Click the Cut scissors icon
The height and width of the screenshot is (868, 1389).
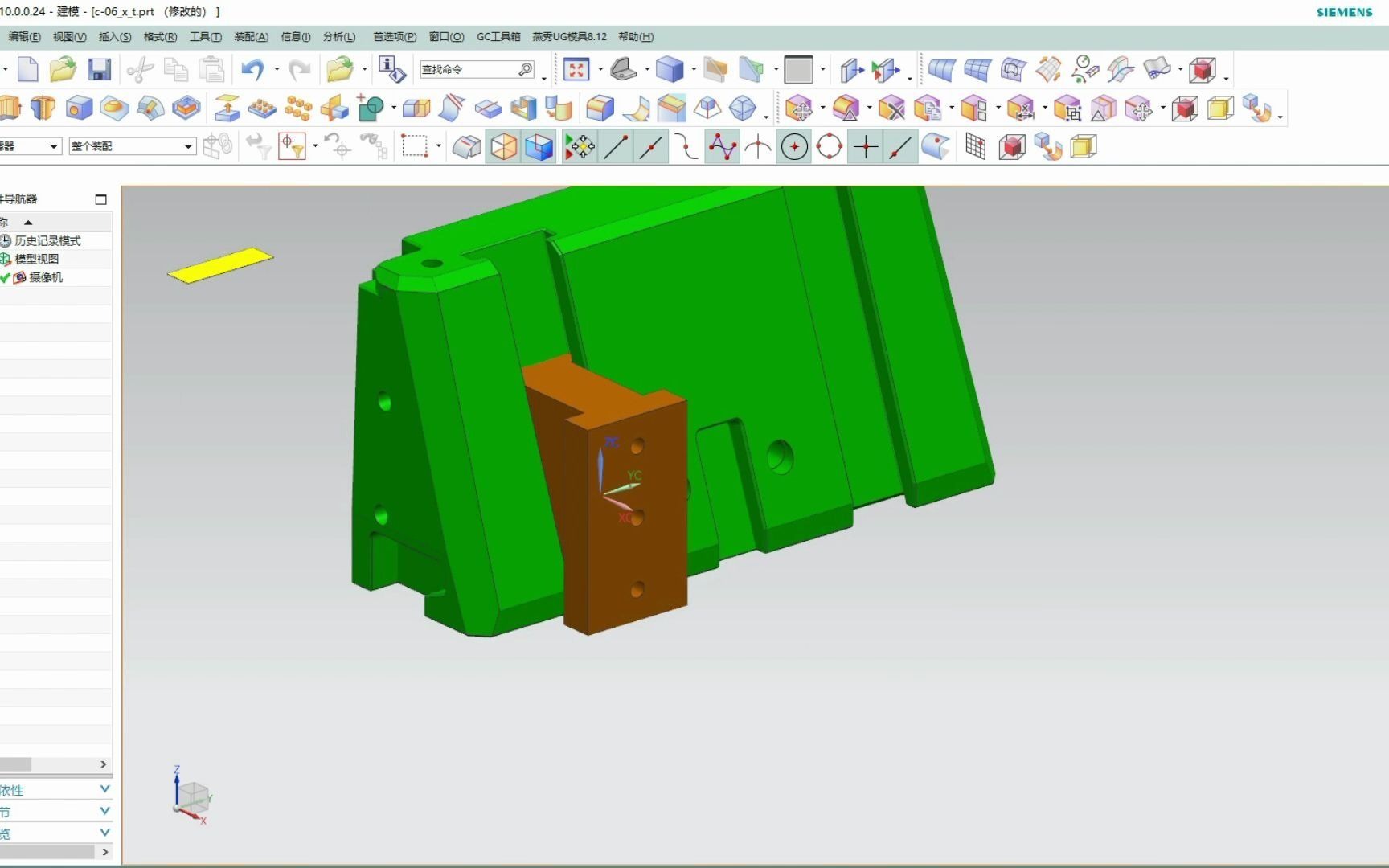(x=141, y=70)
